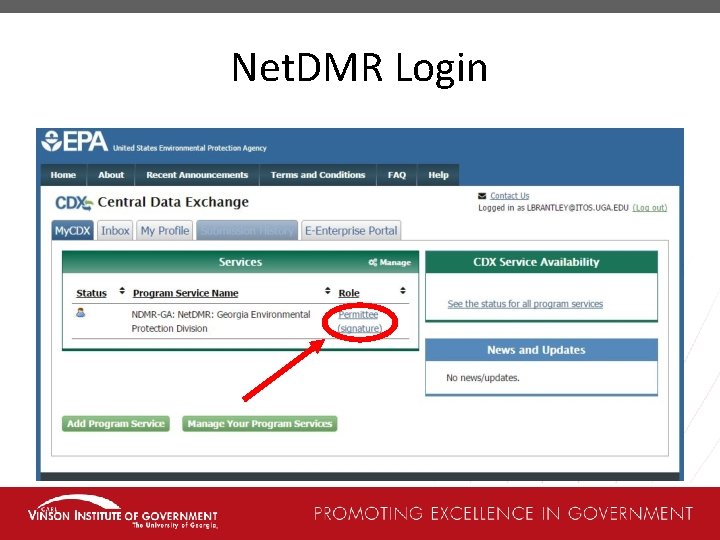Switch to the Inbox tab

pyautogui.click(x=115, y=231)
